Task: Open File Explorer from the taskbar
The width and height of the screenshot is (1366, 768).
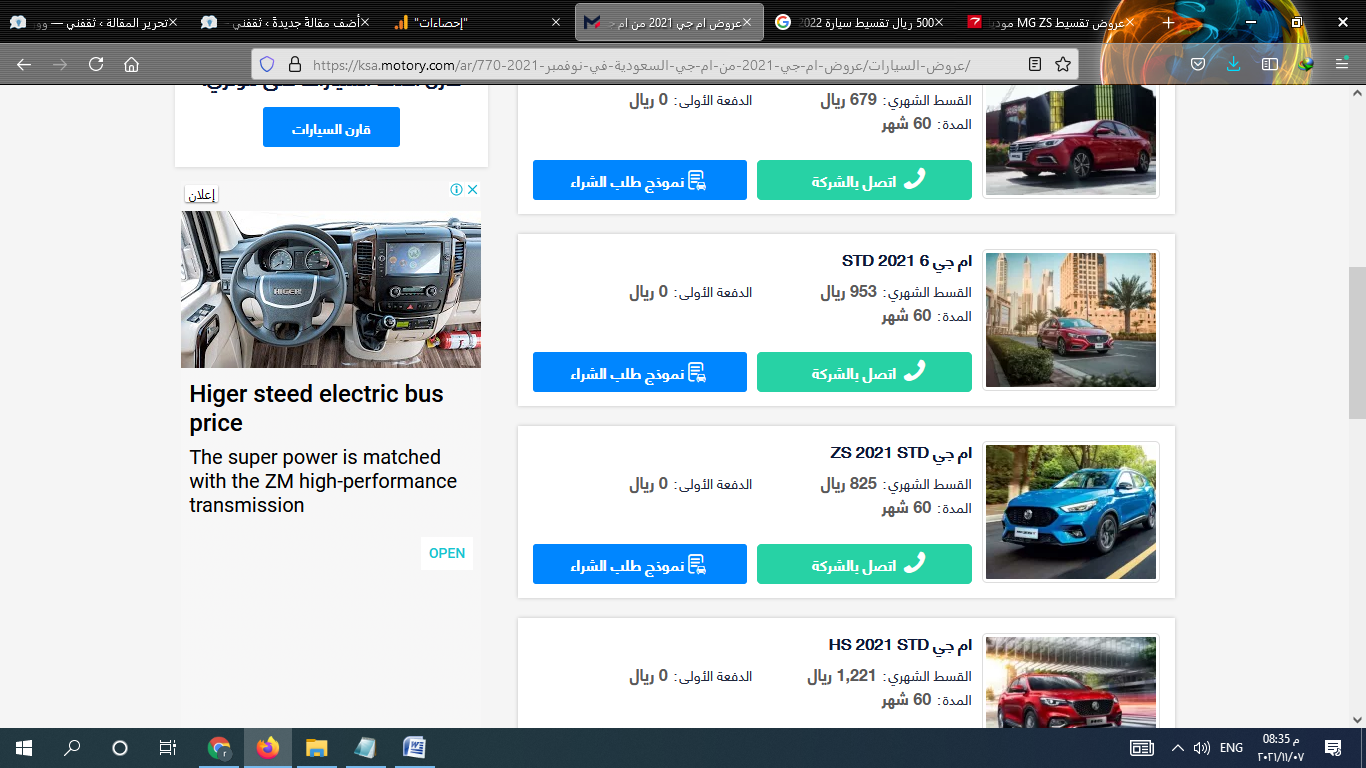Action: click(316, 747)
